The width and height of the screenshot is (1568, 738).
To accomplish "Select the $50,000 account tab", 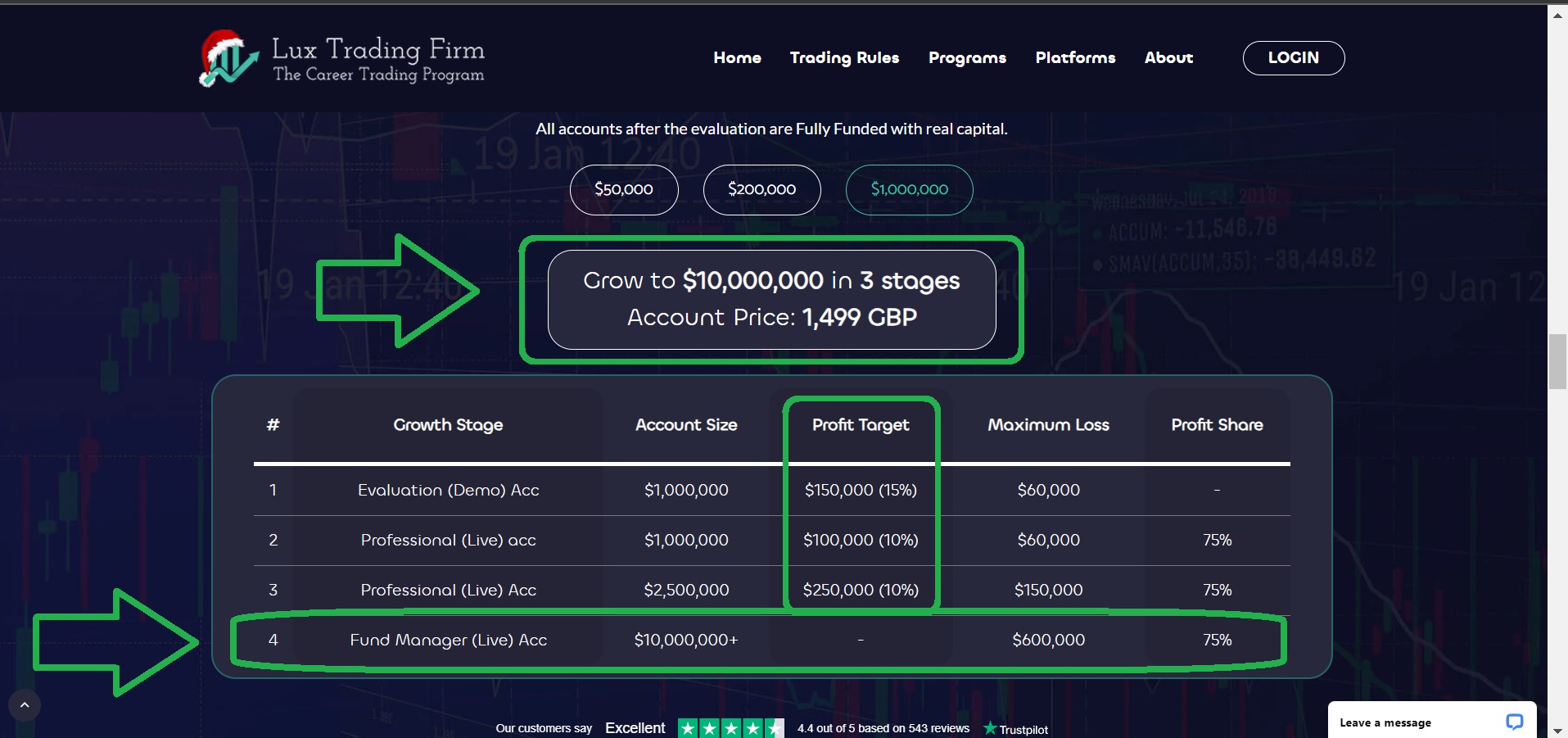I will tap(624, 189).
